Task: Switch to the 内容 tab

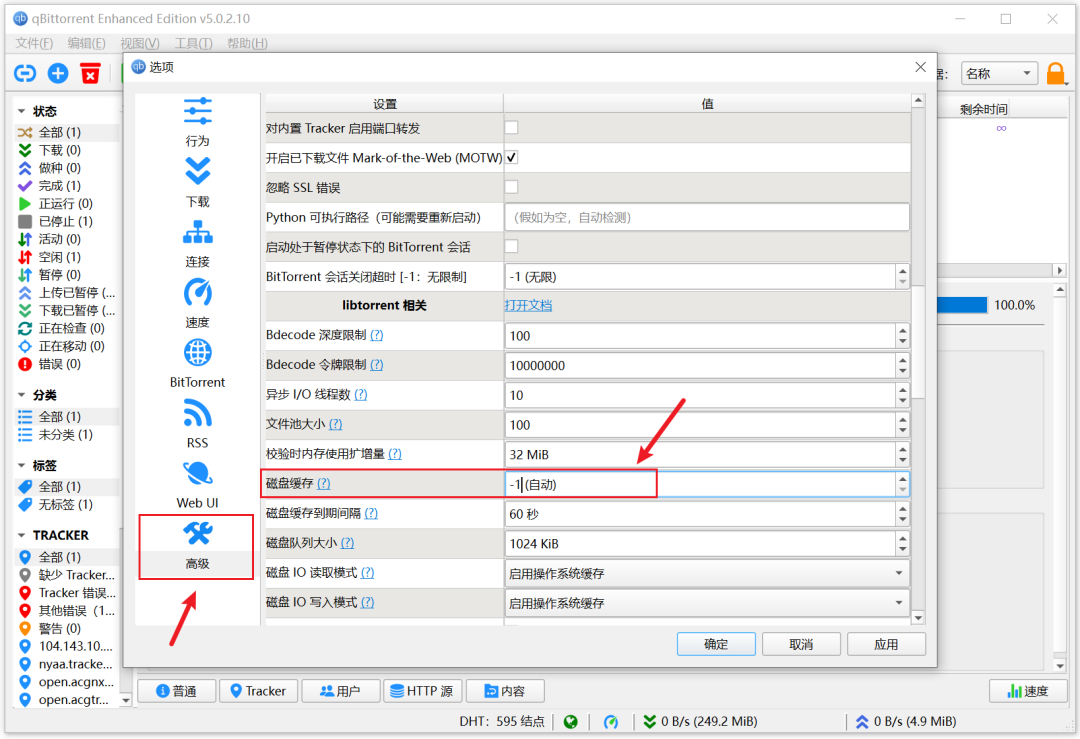Action: [505, 691]
